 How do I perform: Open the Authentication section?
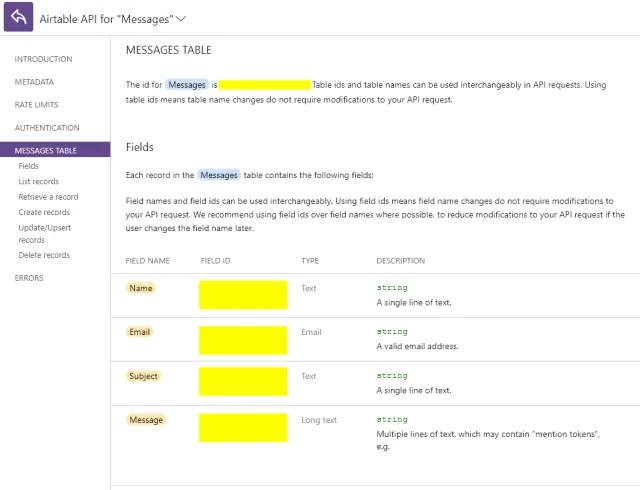pos(47,128)
